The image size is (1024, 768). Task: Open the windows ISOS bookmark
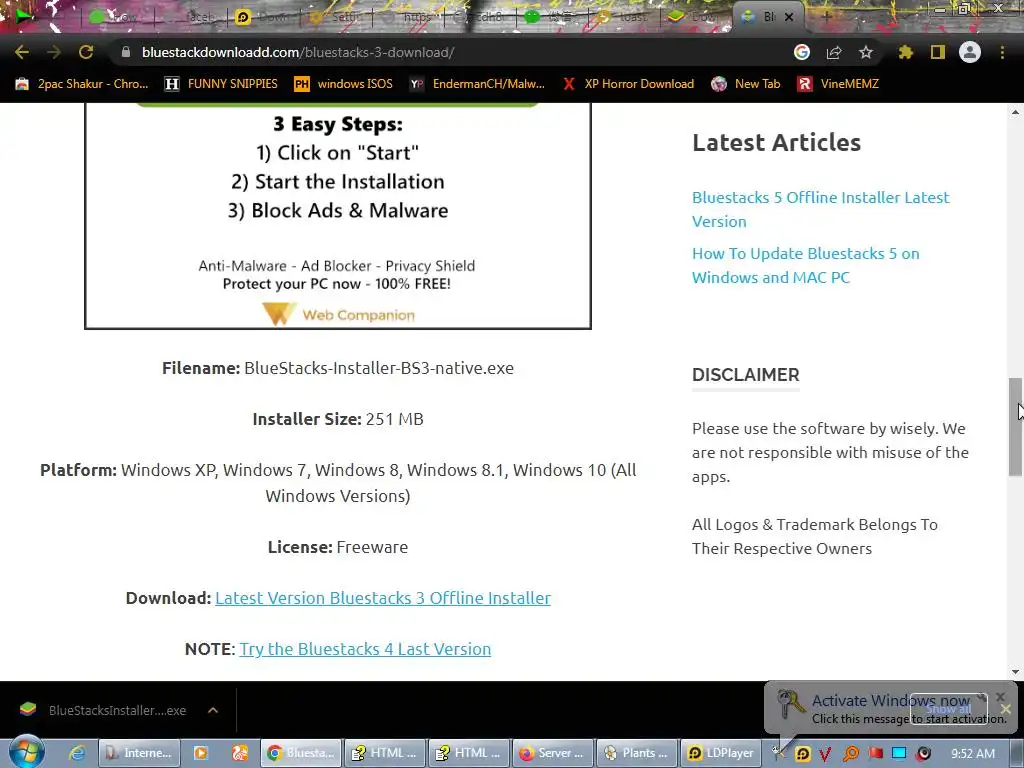tap(344, 84)
